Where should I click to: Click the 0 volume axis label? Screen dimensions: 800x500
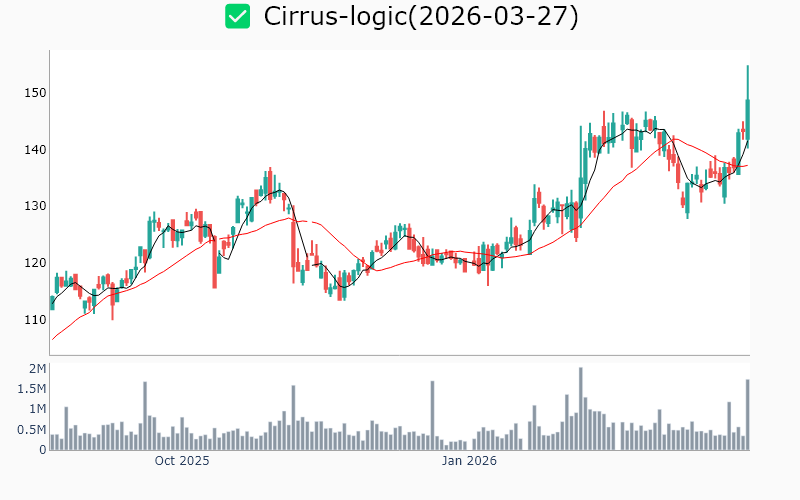43,450
